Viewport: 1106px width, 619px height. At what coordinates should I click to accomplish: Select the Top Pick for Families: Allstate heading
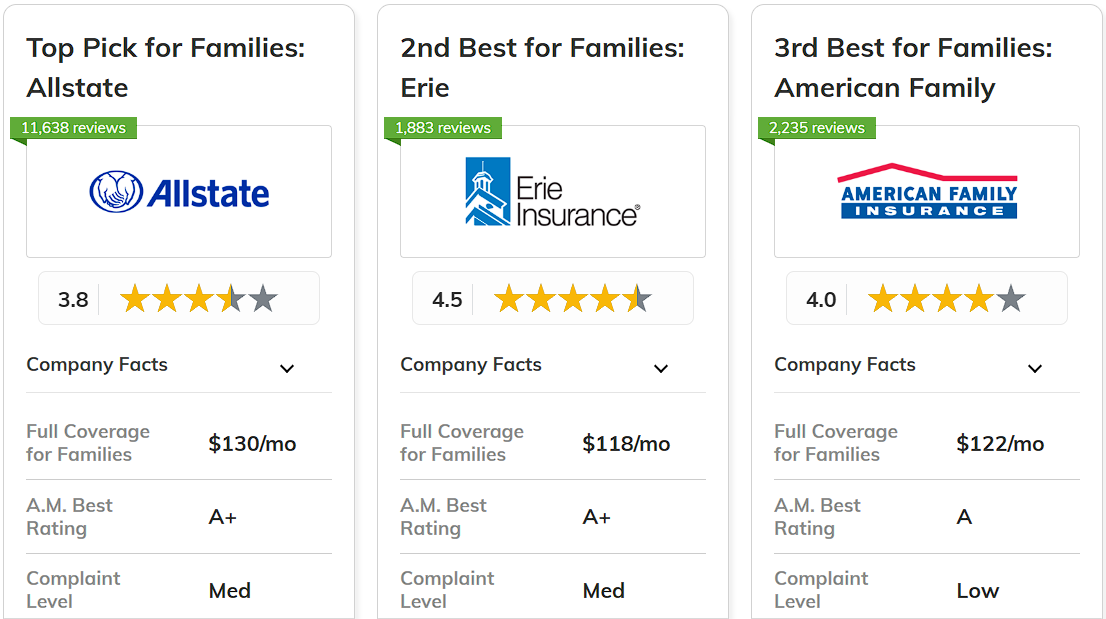tap(166, 68)
